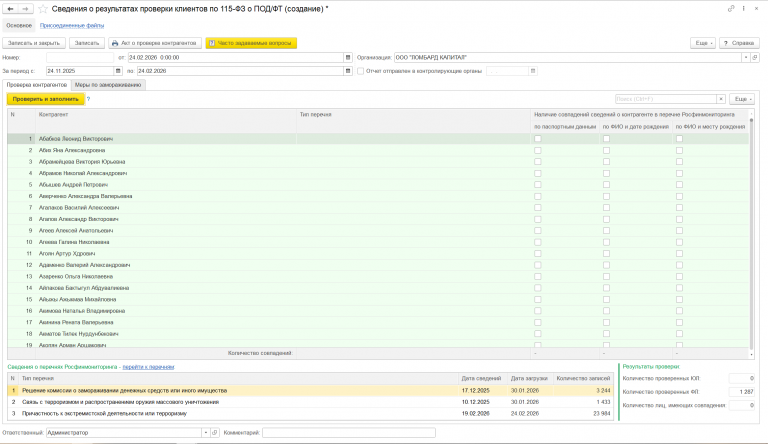Copy the document link via the chain icon
768x444 pixels.
731,8
